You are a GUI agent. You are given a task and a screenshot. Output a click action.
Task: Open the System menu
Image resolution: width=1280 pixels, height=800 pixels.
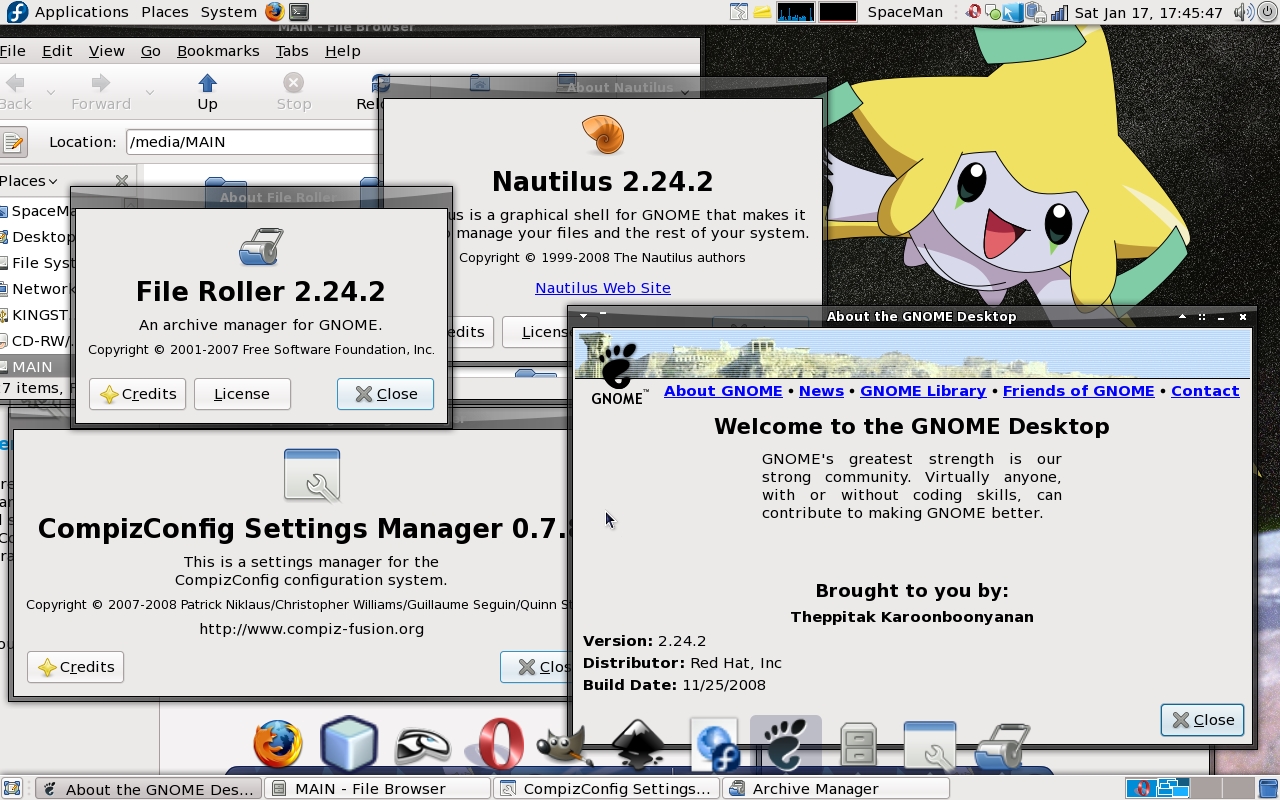click(x=228, y=12)
